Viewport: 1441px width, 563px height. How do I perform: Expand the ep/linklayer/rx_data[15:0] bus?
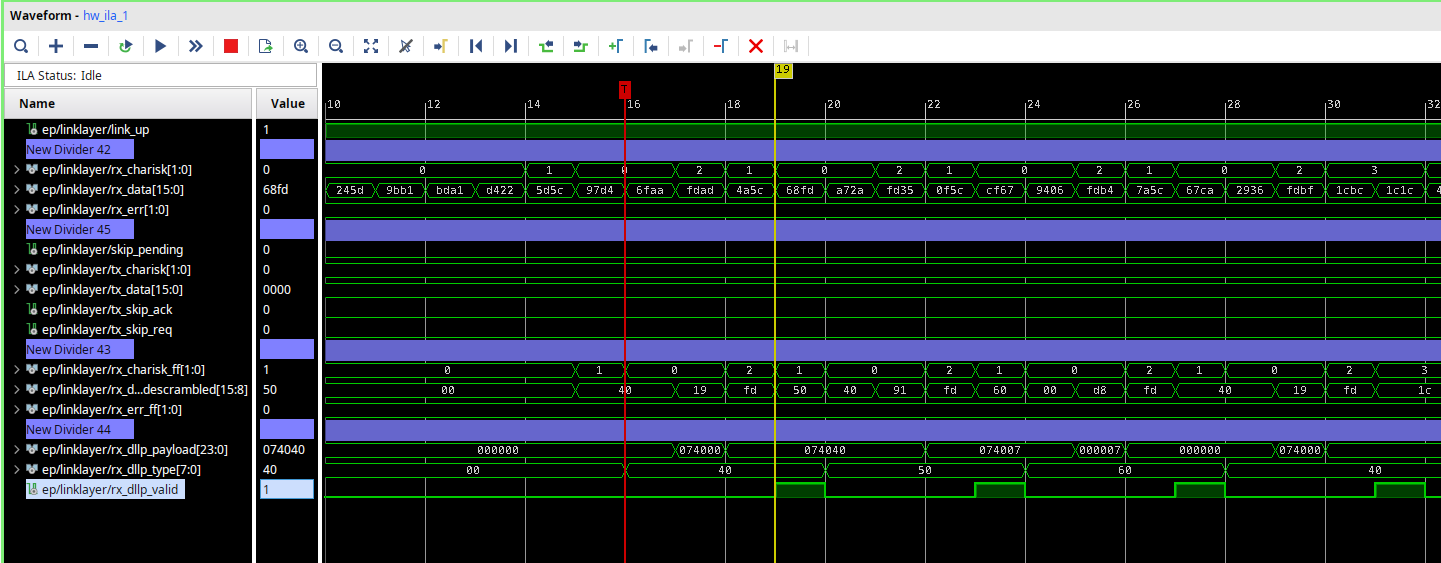16,190
